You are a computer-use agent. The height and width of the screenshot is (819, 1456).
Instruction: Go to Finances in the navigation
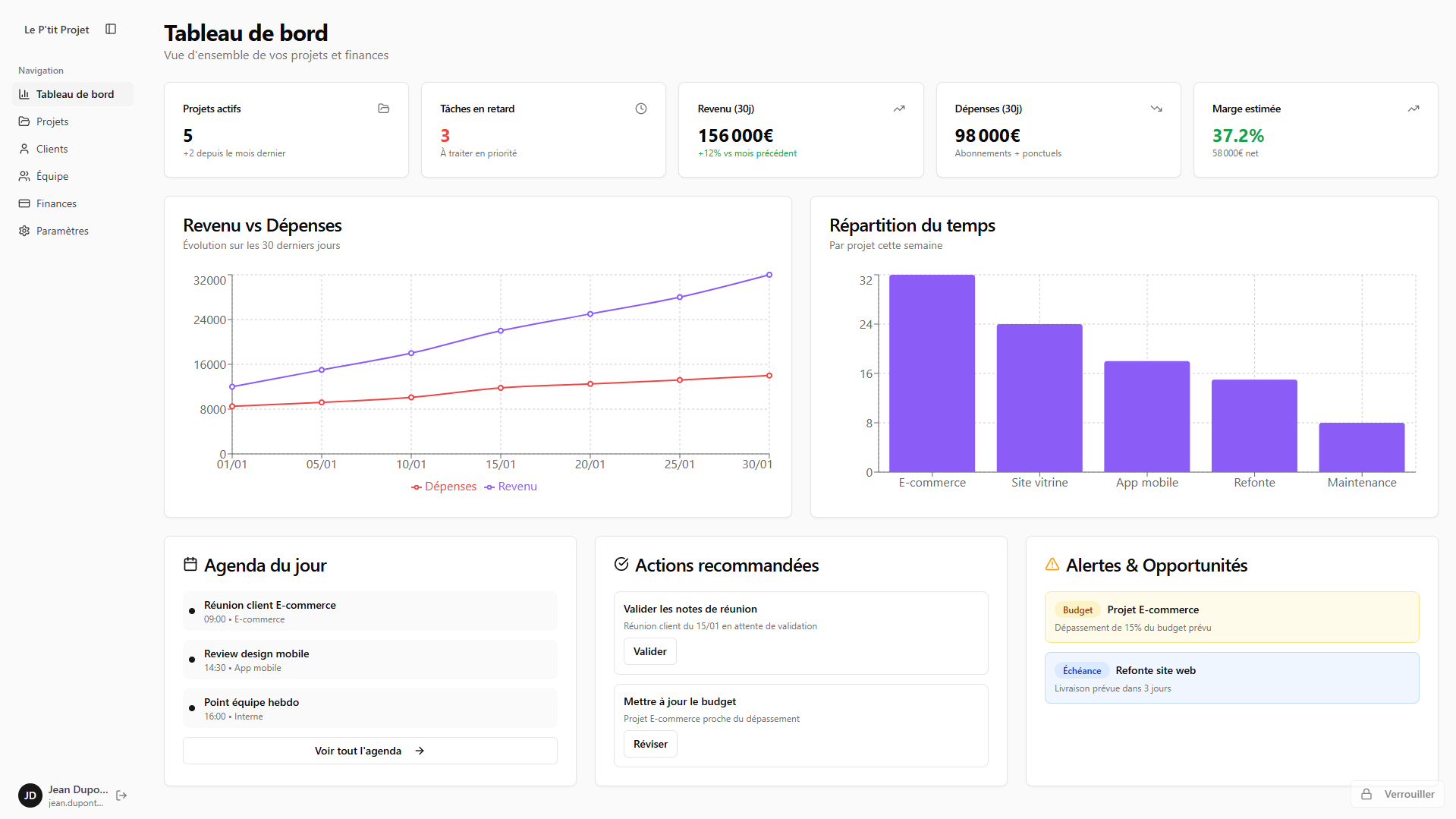(x=56, y=203)
